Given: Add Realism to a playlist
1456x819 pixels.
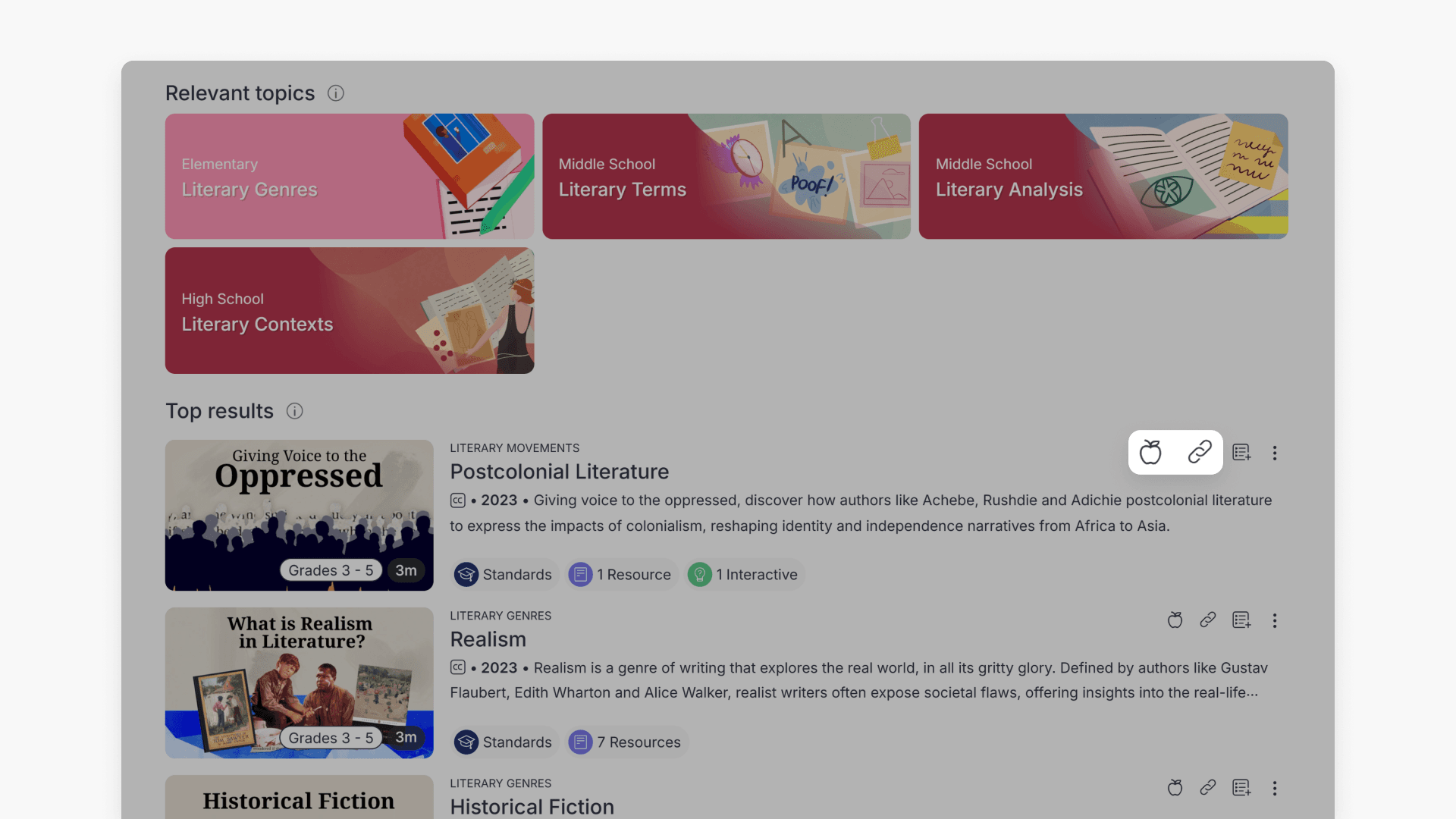Looking at the screenshot, I should pos(1241,620).
